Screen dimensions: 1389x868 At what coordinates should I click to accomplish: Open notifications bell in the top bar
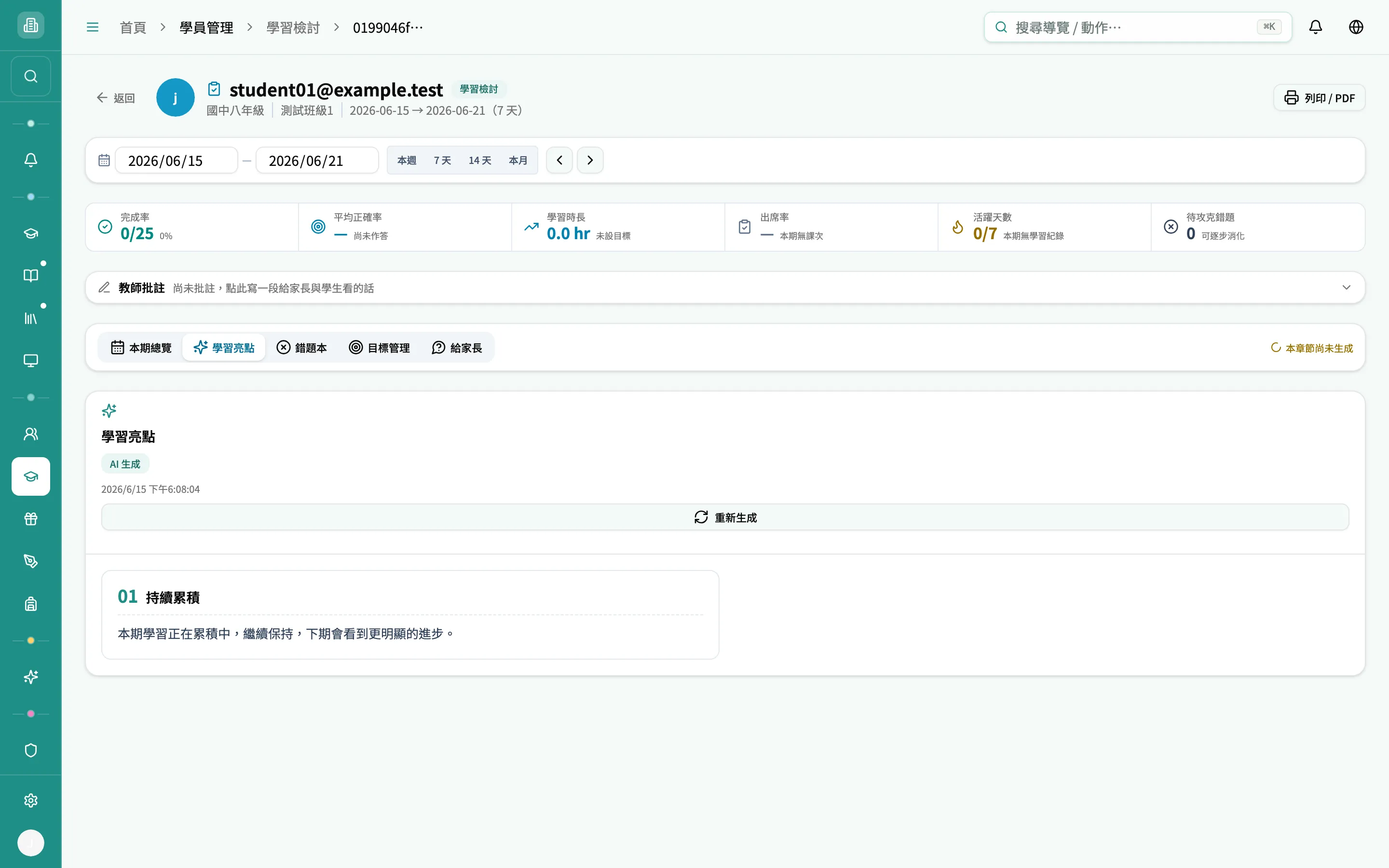coord(1316,27)
